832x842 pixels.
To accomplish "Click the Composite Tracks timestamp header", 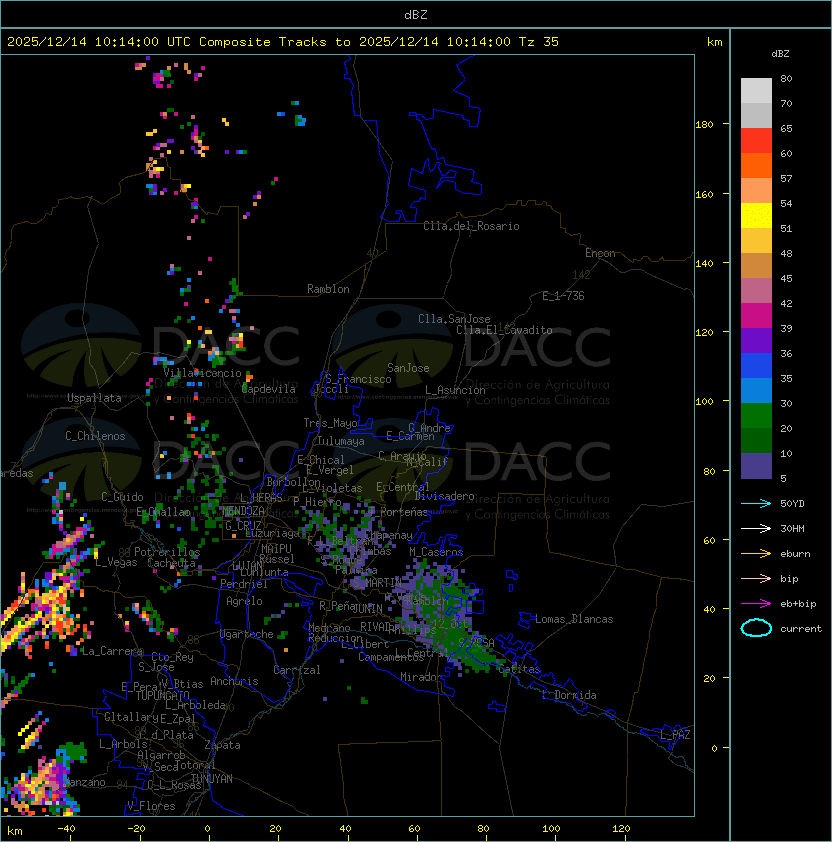I will click(x=283, y=41).
